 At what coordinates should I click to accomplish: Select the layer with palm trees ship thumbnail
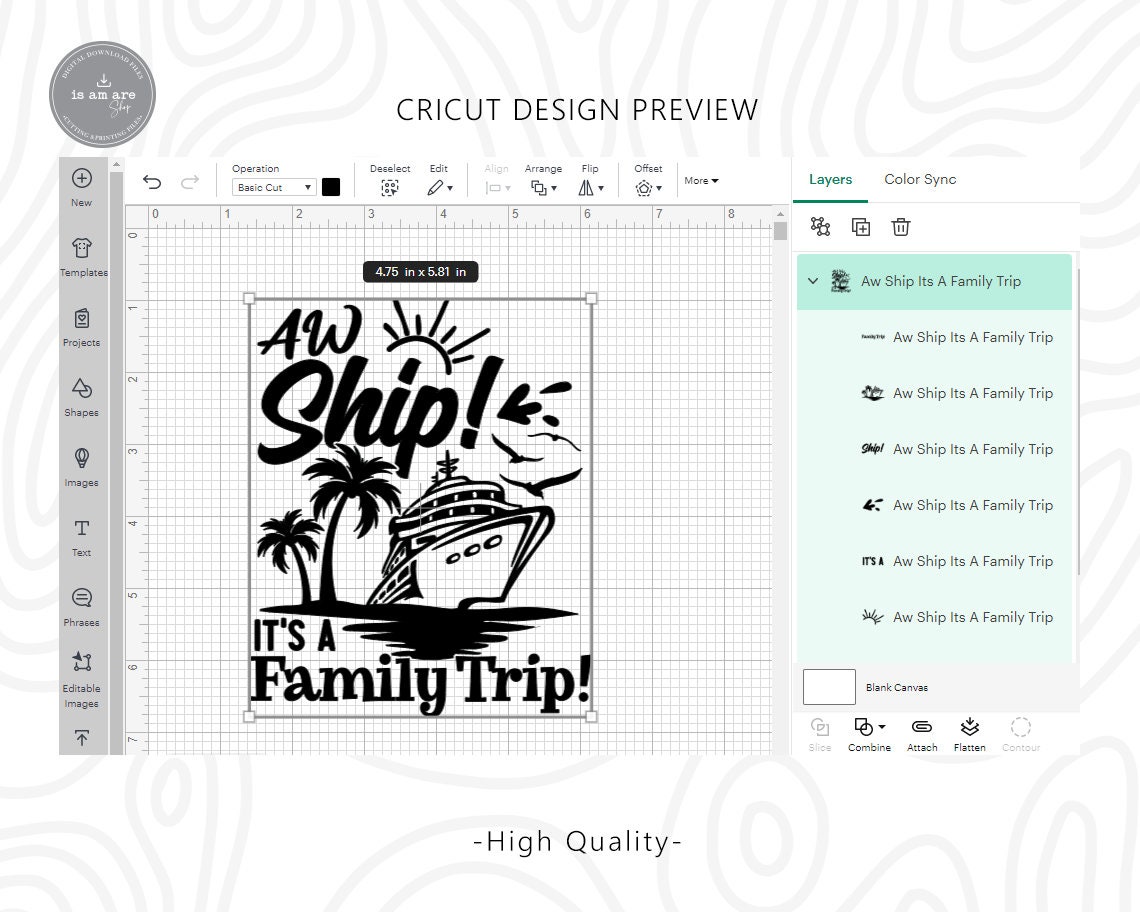tap(934, 393)
